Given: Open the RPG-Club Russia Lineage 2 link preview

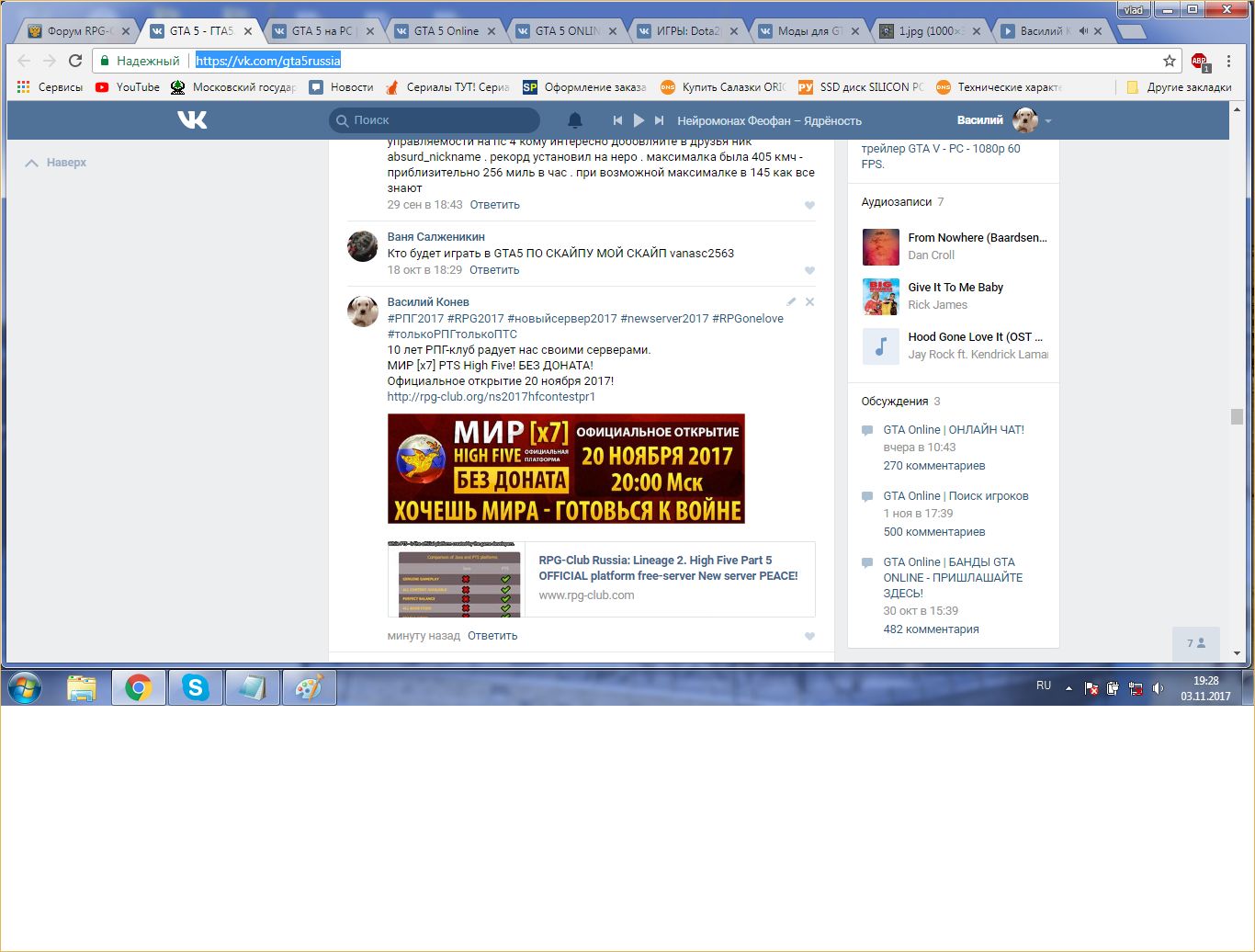Looking at the screenshot, I should click(x=601, y=579).
